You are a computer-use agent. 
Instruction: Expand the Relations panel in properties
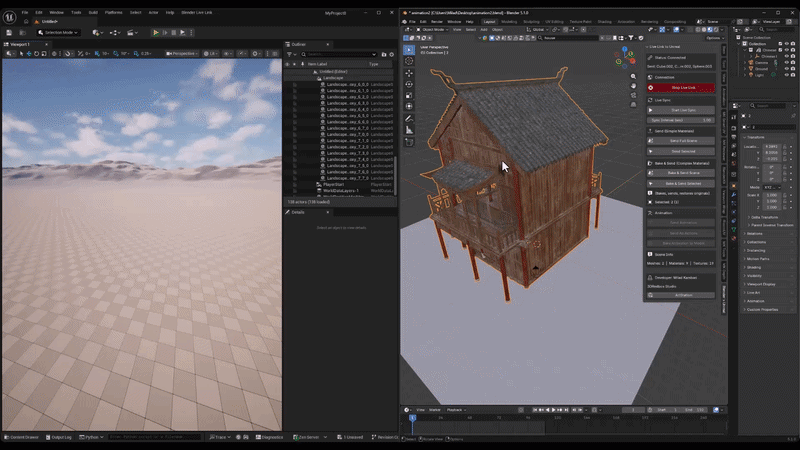click(755, 234)
